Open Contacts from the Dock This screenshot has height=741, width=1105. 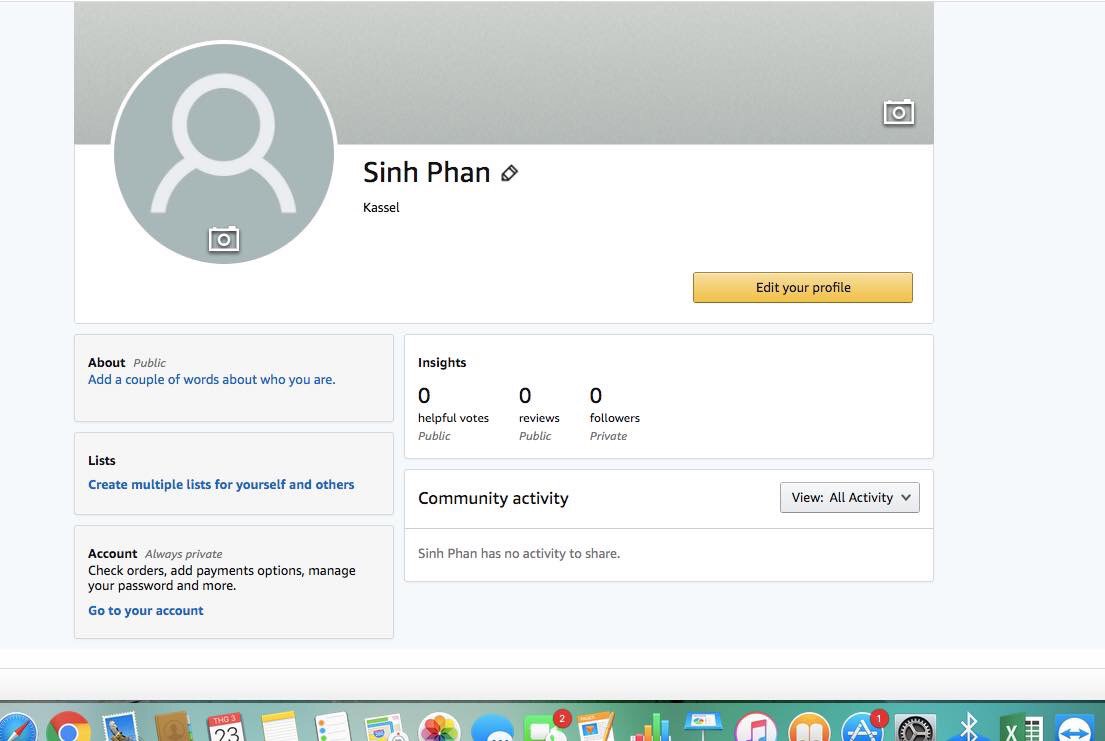173,728
